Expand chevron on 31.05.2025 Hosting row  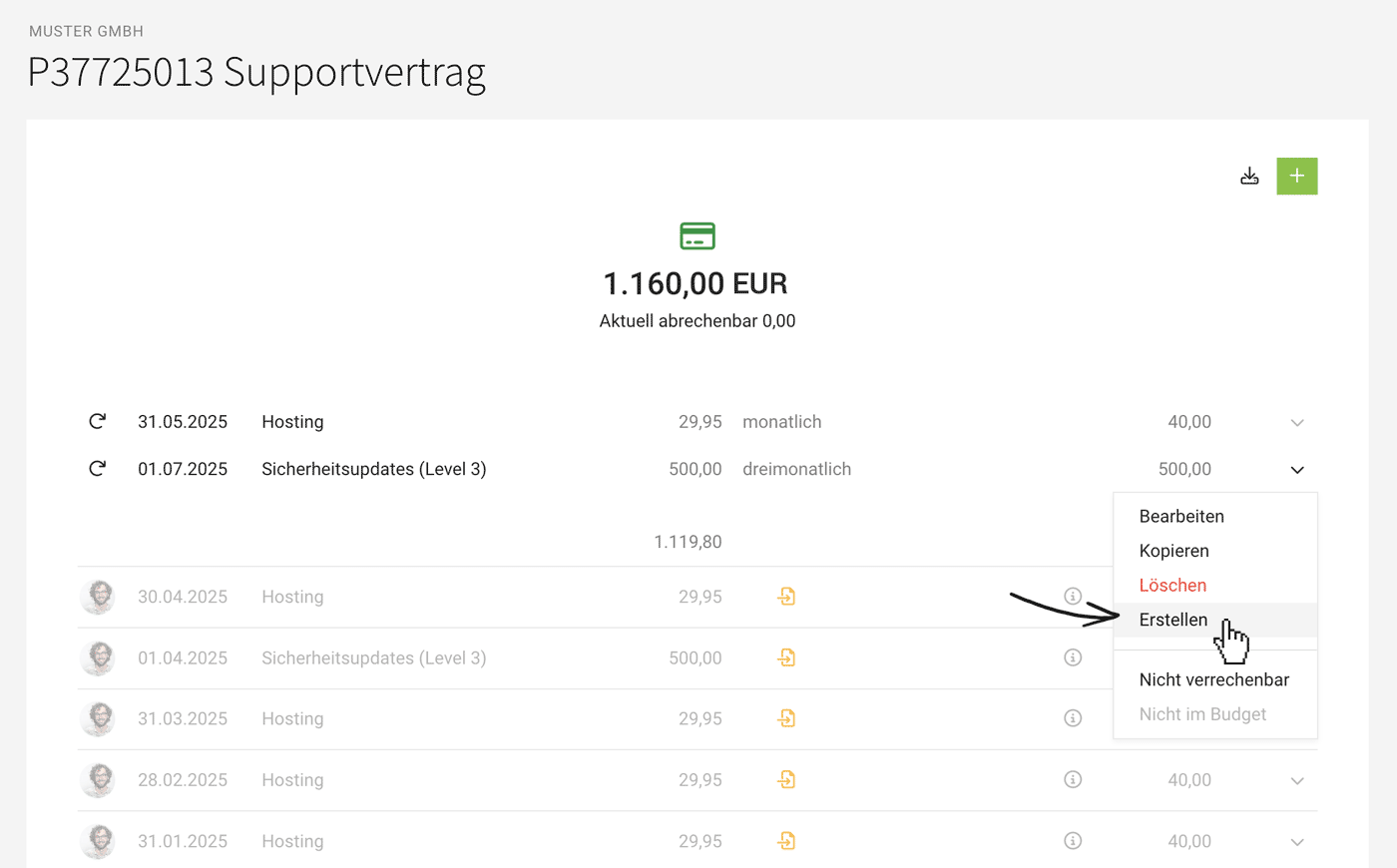(1297, 423)
